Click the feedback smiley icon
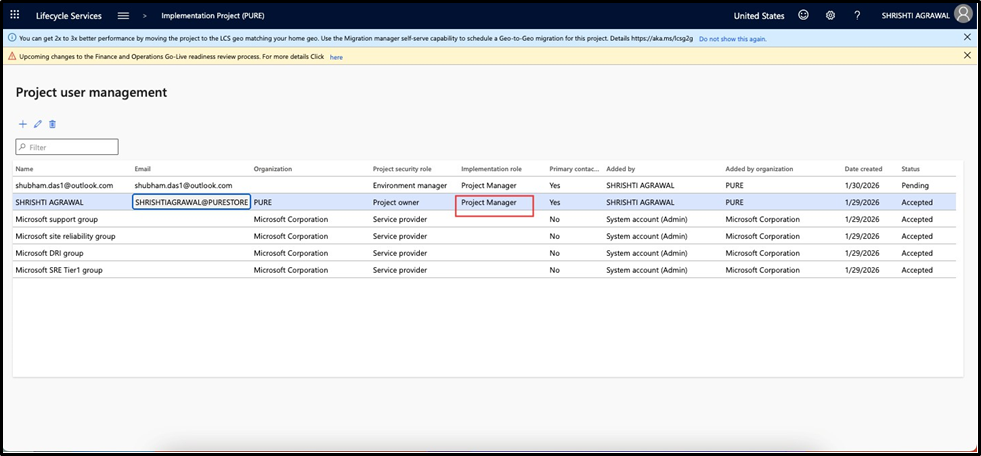 pos(803,16)
